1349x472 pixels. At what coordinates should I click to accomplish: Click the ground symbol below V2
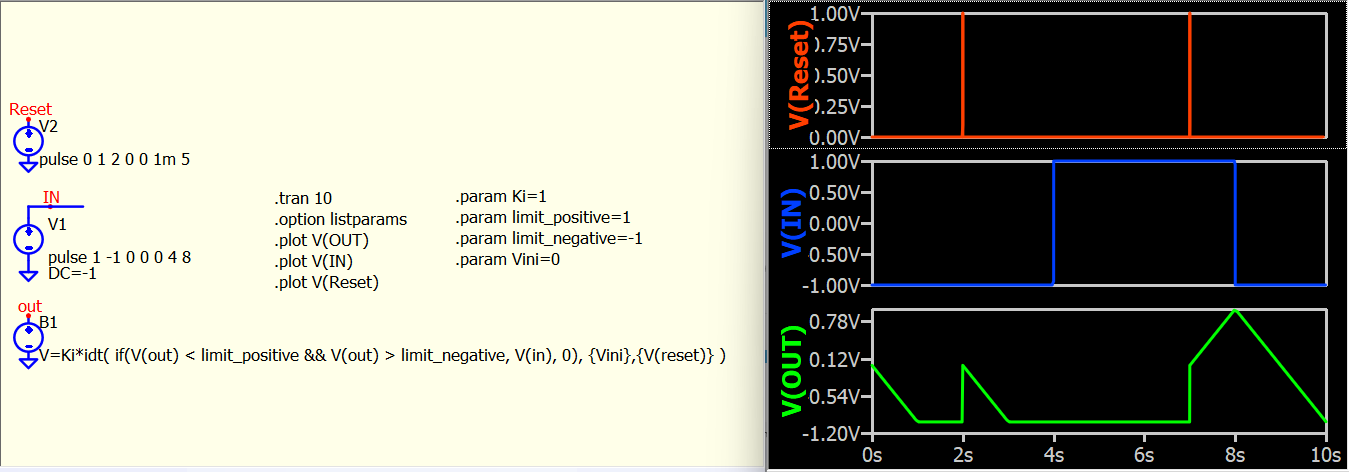(x=28, y=166)
